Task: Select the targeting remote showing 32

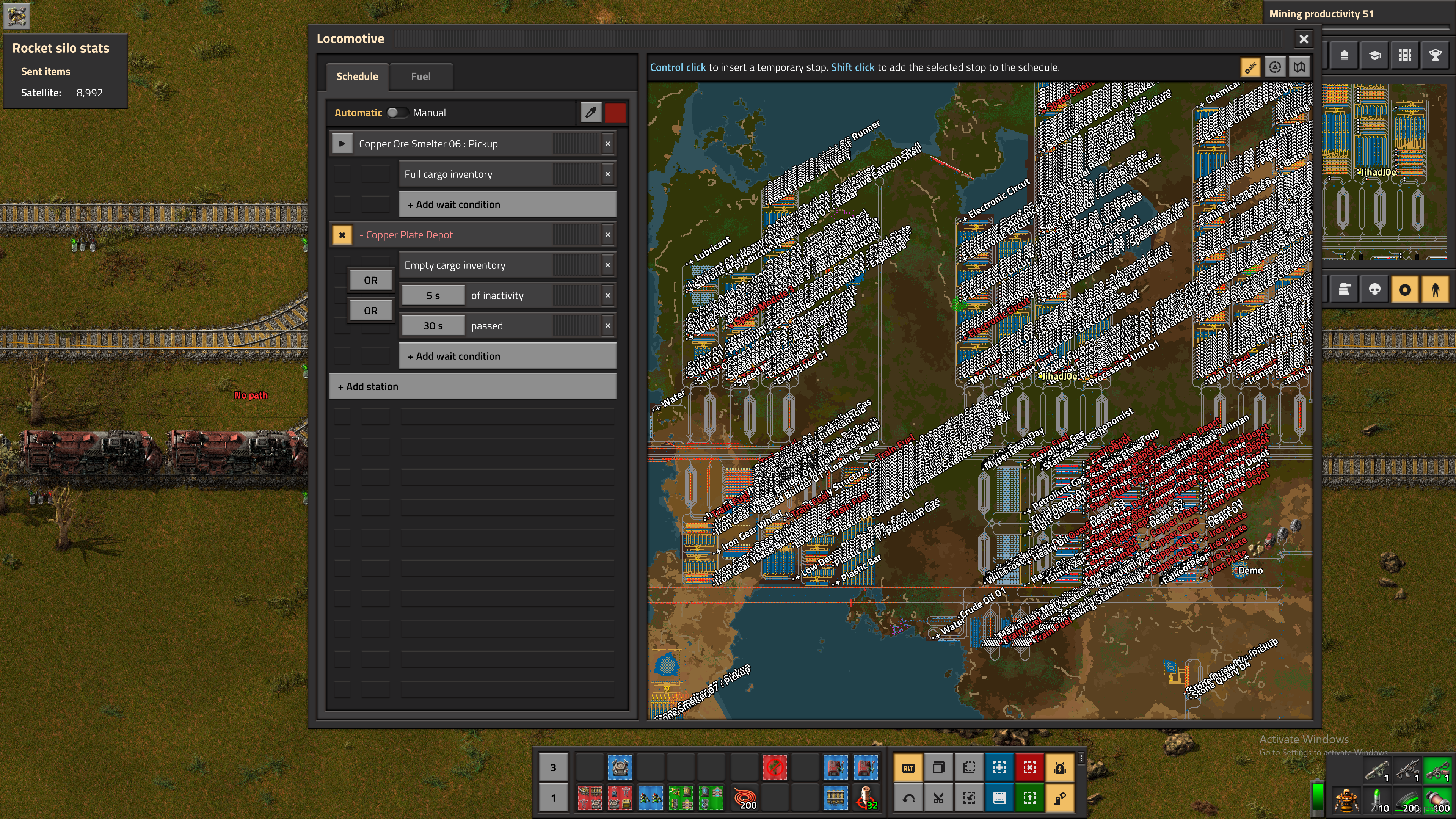Action: pos(866,798)
